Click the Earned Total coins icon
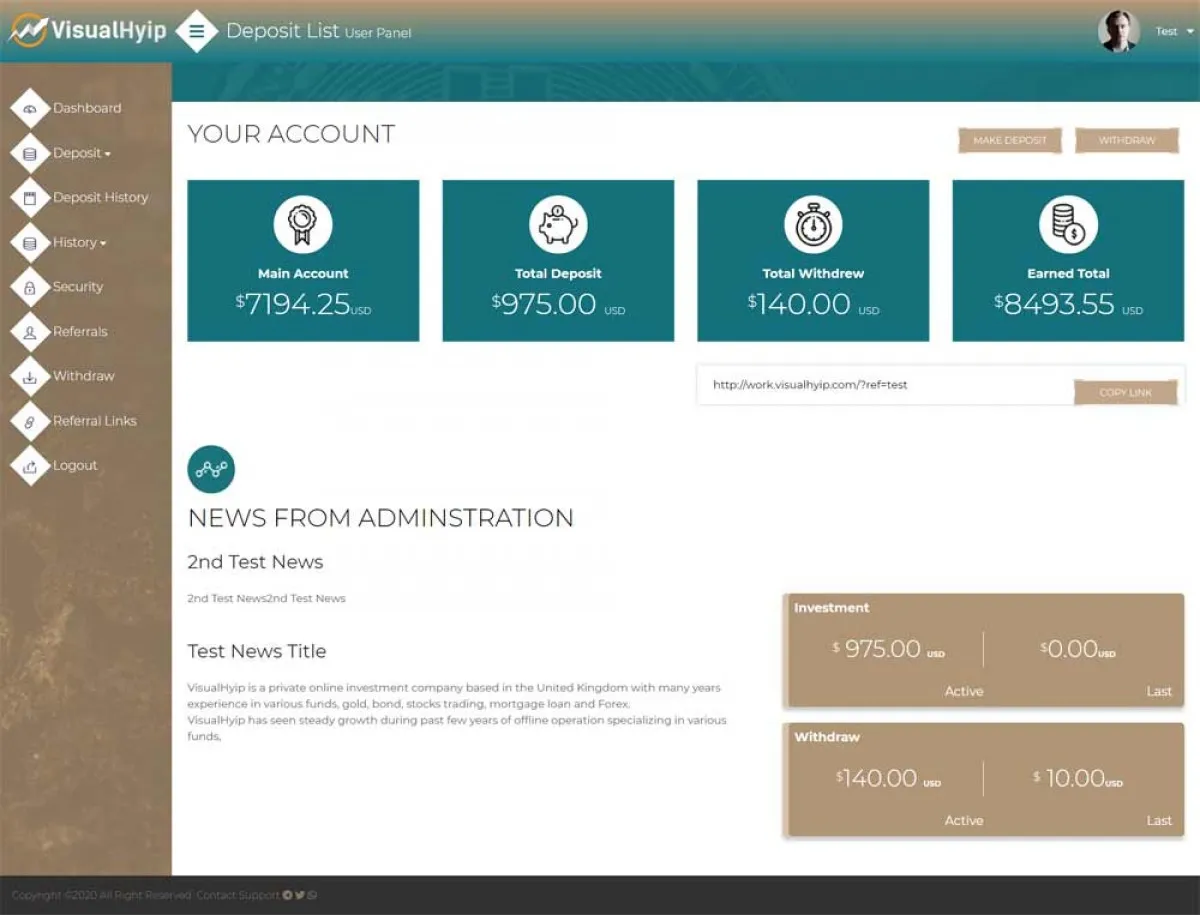 1068,224
